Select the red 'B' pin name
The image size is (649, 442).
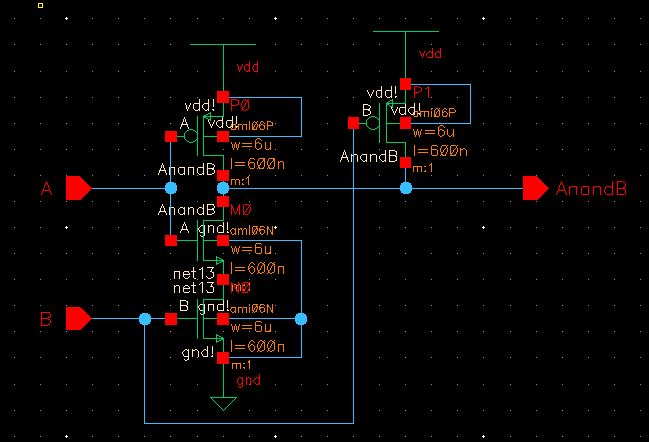tap(46, 319)
